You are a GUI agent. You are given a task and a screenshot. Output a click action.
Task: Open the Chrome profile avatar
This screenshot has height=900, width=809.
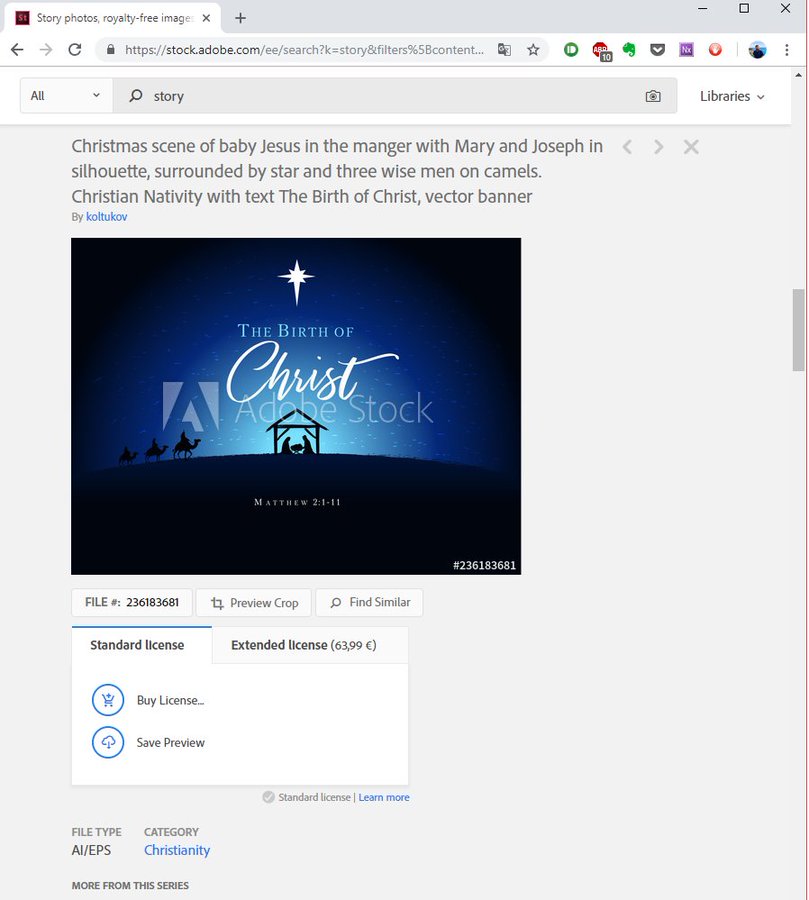(x=757, y=50)
